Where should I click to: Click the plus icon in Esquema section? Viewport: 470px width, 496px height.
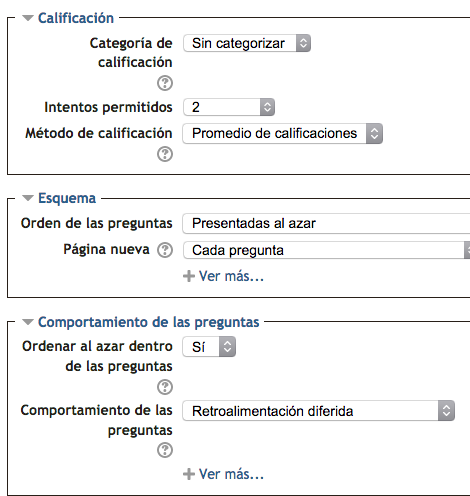(189, 276)
